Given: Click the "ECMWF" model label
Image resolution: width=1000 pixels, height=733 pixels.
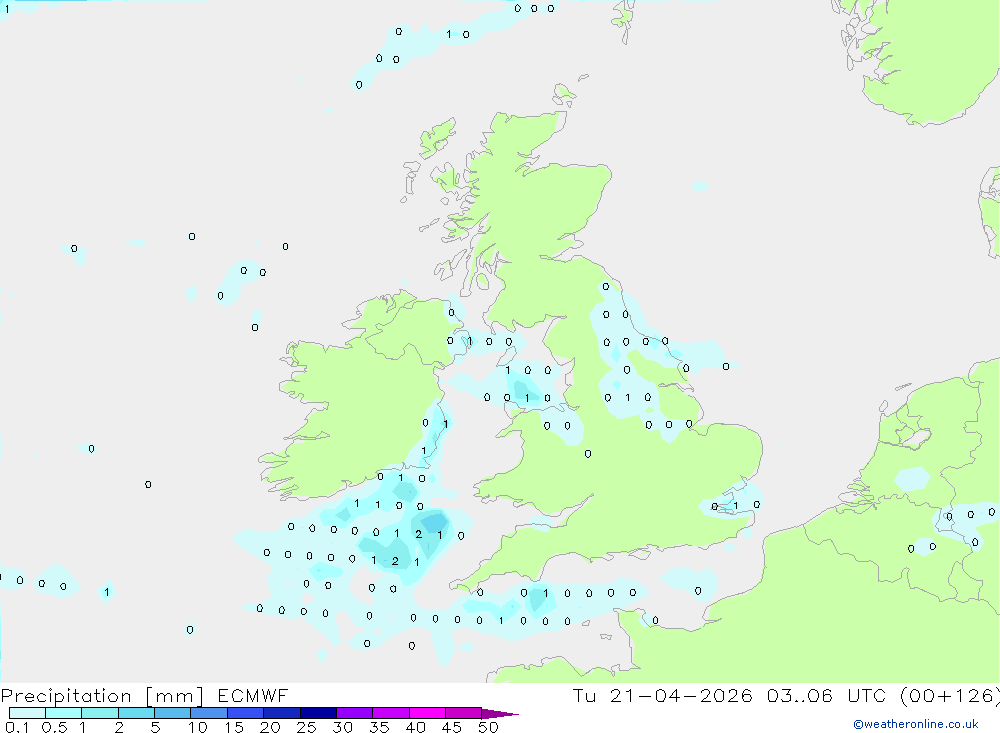Looking at the screenshot, I should click(253, 696).
